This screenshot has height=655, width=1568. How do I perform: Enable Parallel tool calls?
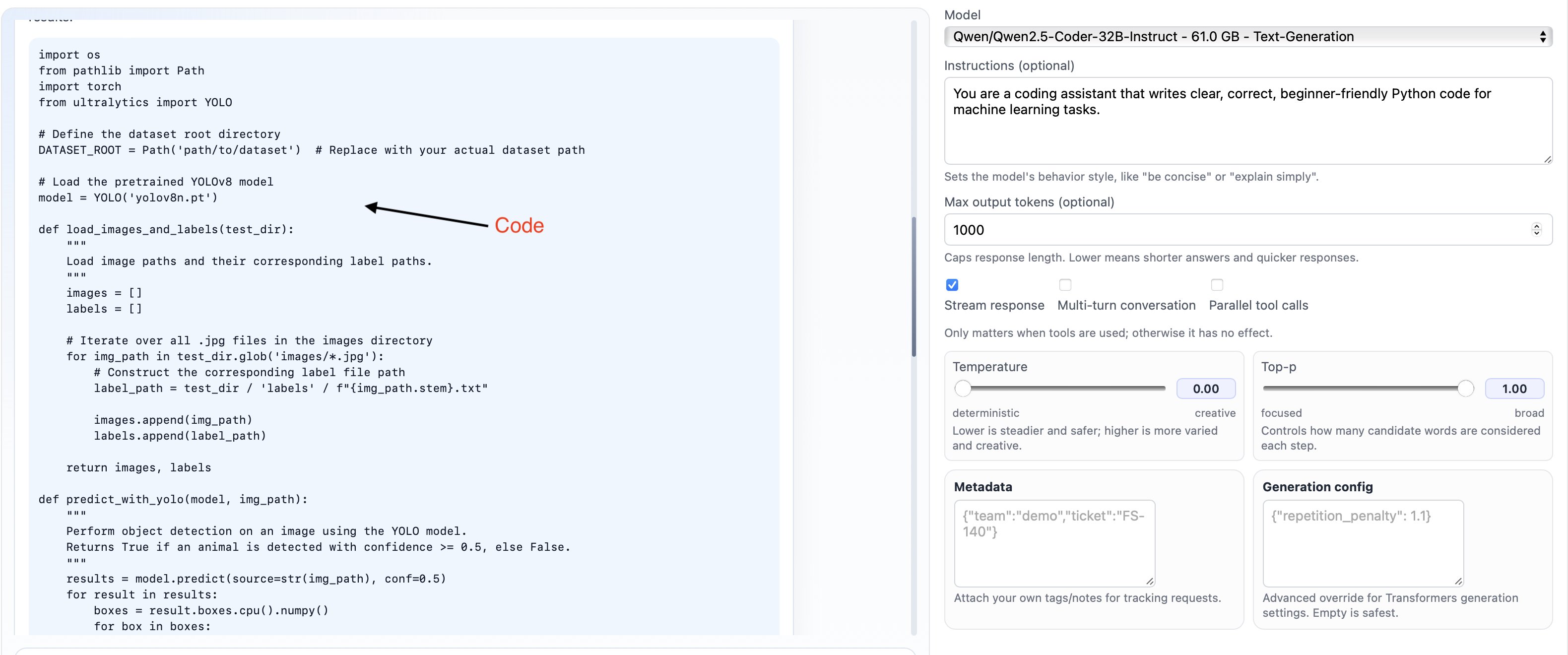point(1217,284)
